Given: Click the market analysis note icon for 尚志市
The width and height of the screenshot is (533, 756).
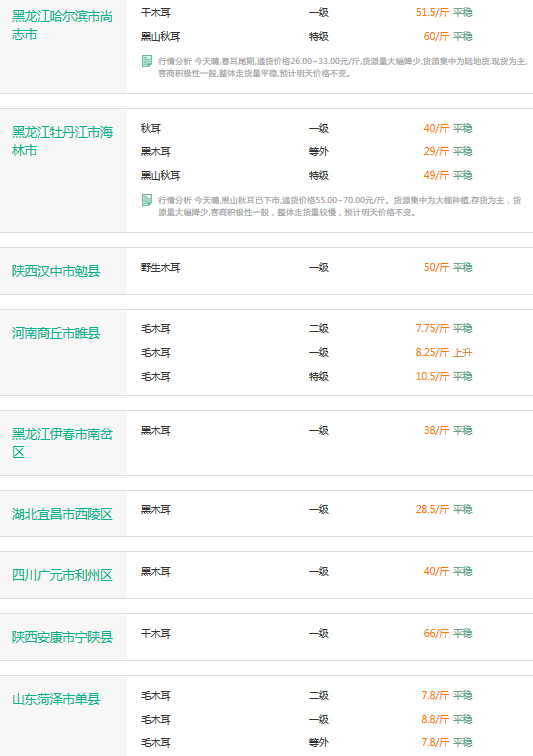Looking at the screenshot, I should pyautogui.click(x=147, y=61).
